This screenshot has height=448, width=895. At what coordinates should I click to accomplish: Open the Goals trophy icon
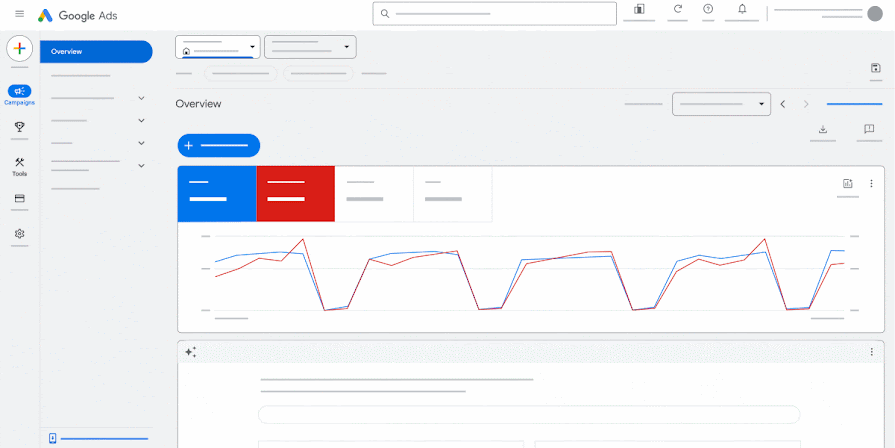coord(19,127)
